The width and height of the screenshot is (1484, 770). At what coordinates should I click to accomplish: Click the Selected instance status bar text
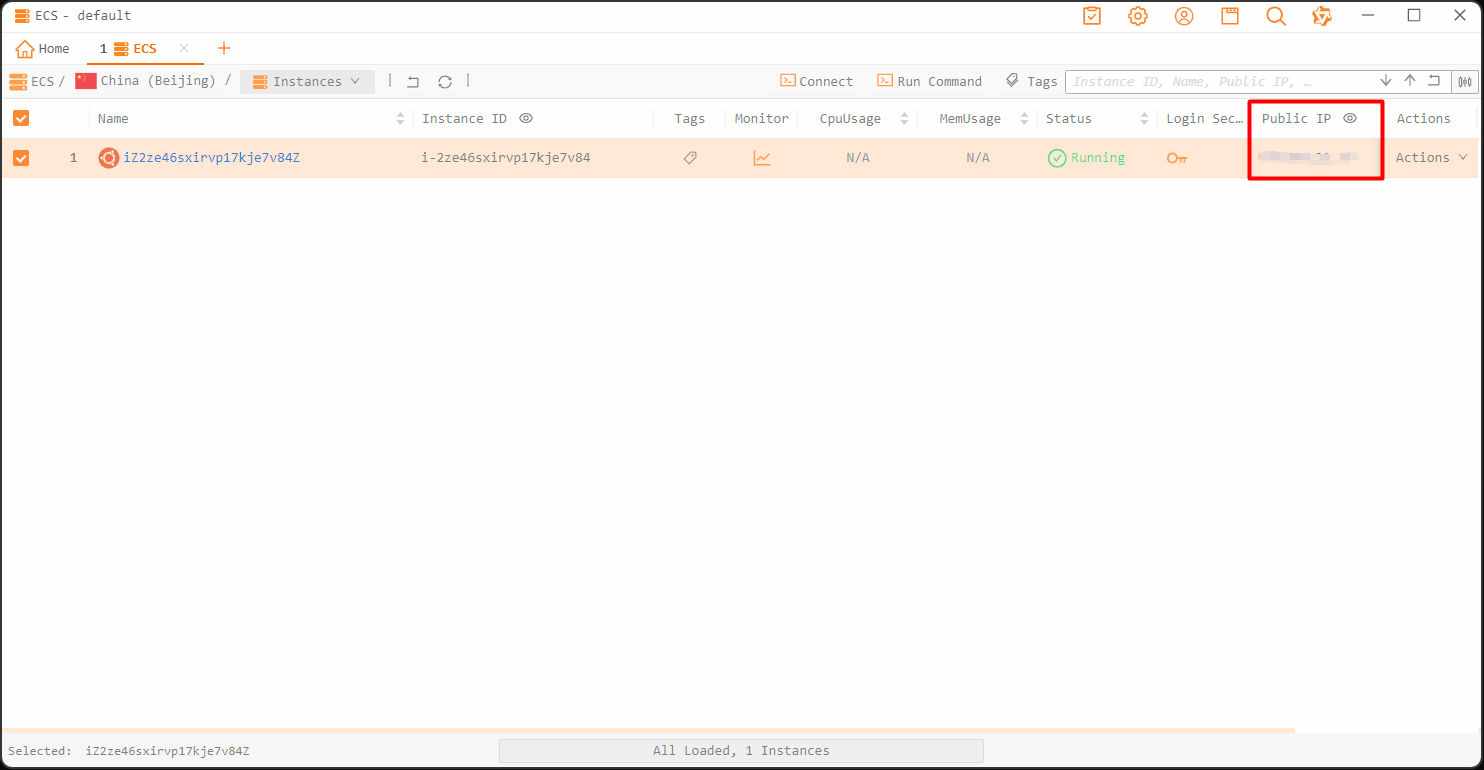click(x=129, y=751)
